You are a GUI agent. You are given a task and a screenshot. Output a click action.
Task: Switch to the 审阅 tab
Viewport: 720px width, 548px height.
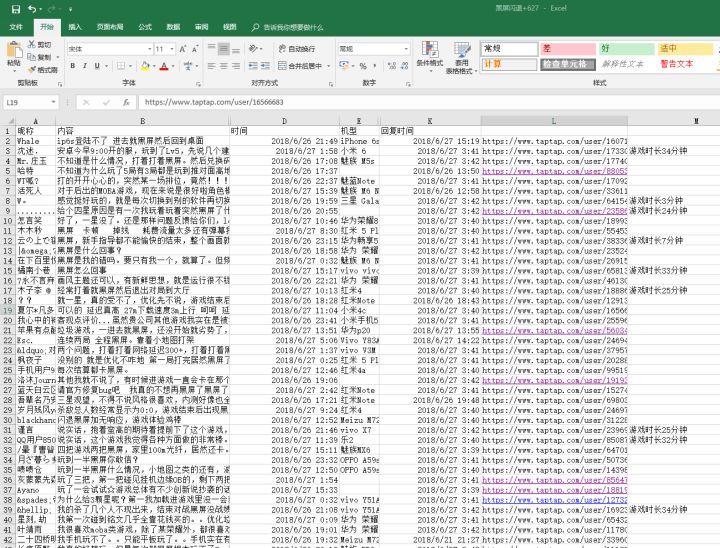201,27
